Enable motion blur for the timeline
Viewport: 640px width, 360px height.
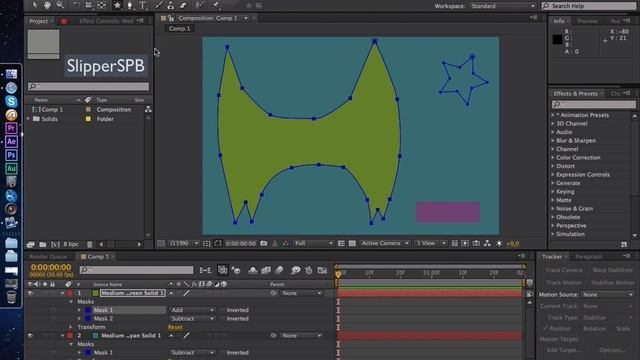click(x=279, y=270)
